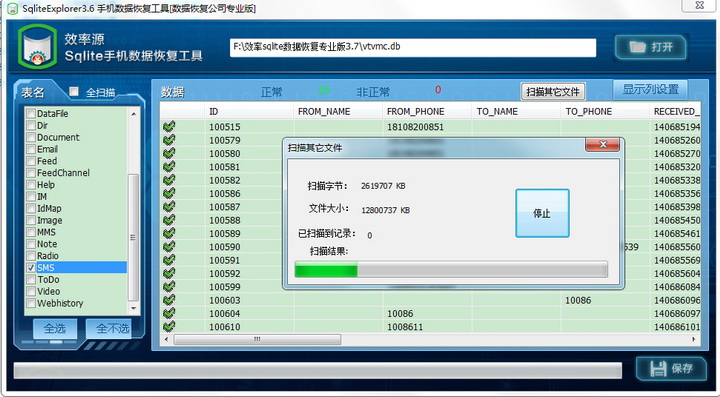Uncheck the SMS table checkbox
This screenshot has height=397, width=720.
point(31,267)
